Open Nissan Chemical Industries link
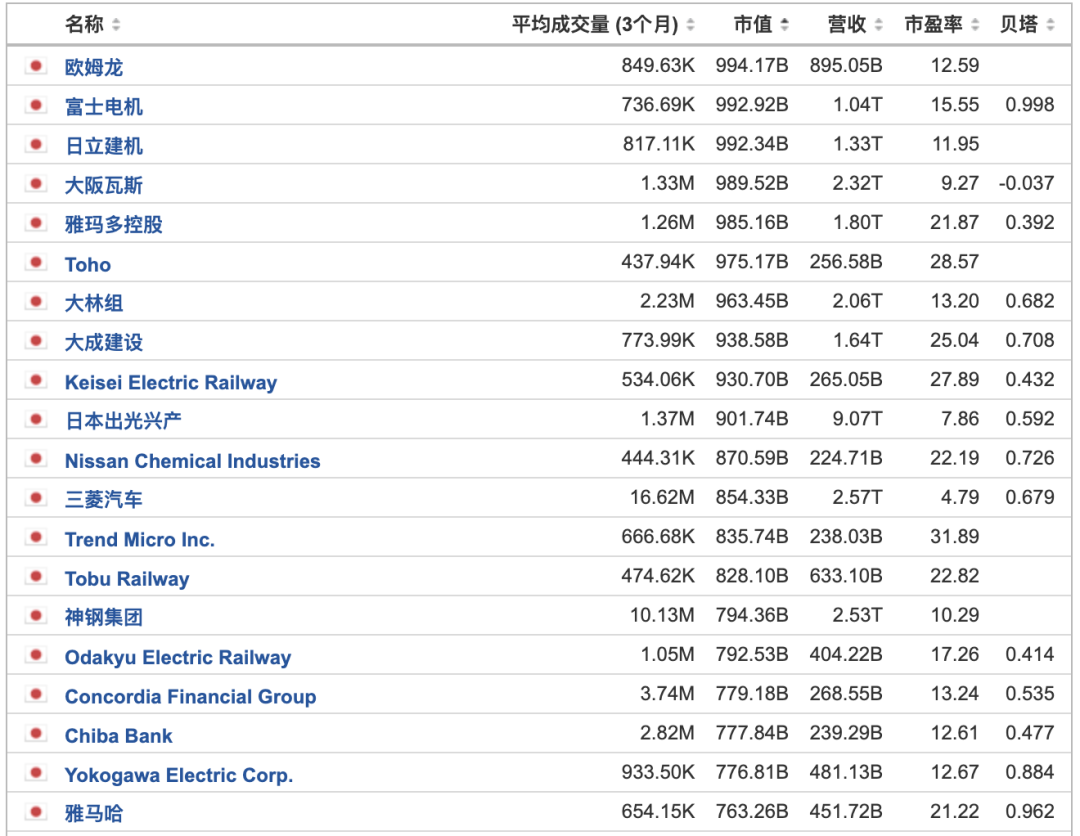Viewport: 1080px width, 836px height. 193,461
